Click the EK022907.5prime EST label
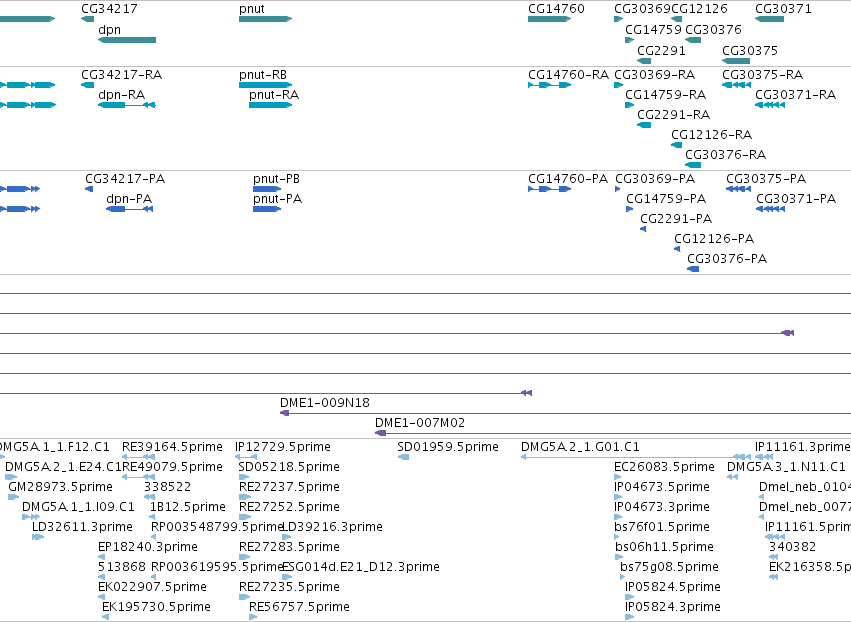 pyautogui.click(x=153, y=587)
